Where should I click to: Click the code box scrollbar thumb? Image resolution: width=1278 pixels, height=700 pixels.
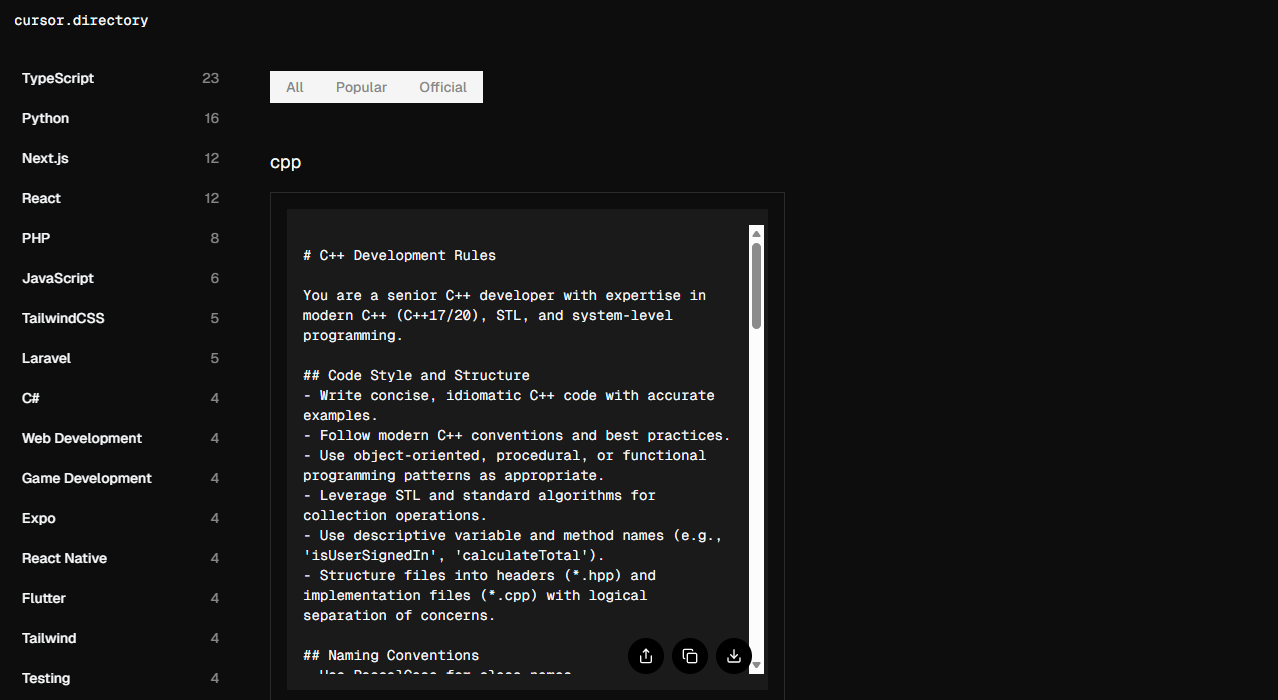pyautogui.click(x=757, y=286)
